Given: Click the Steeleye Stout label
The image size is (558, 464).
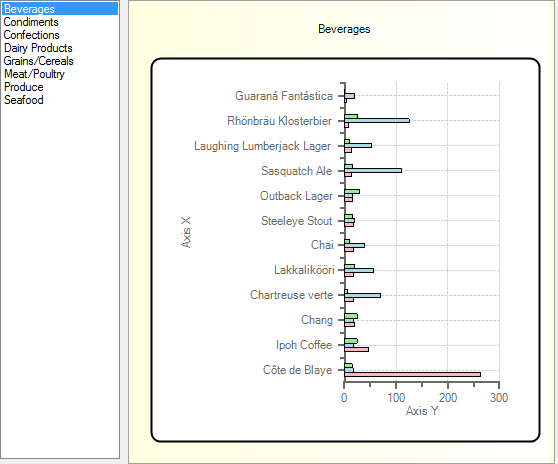Looking at the screenshot, I should pyautogui.click(x=296, y=221).
